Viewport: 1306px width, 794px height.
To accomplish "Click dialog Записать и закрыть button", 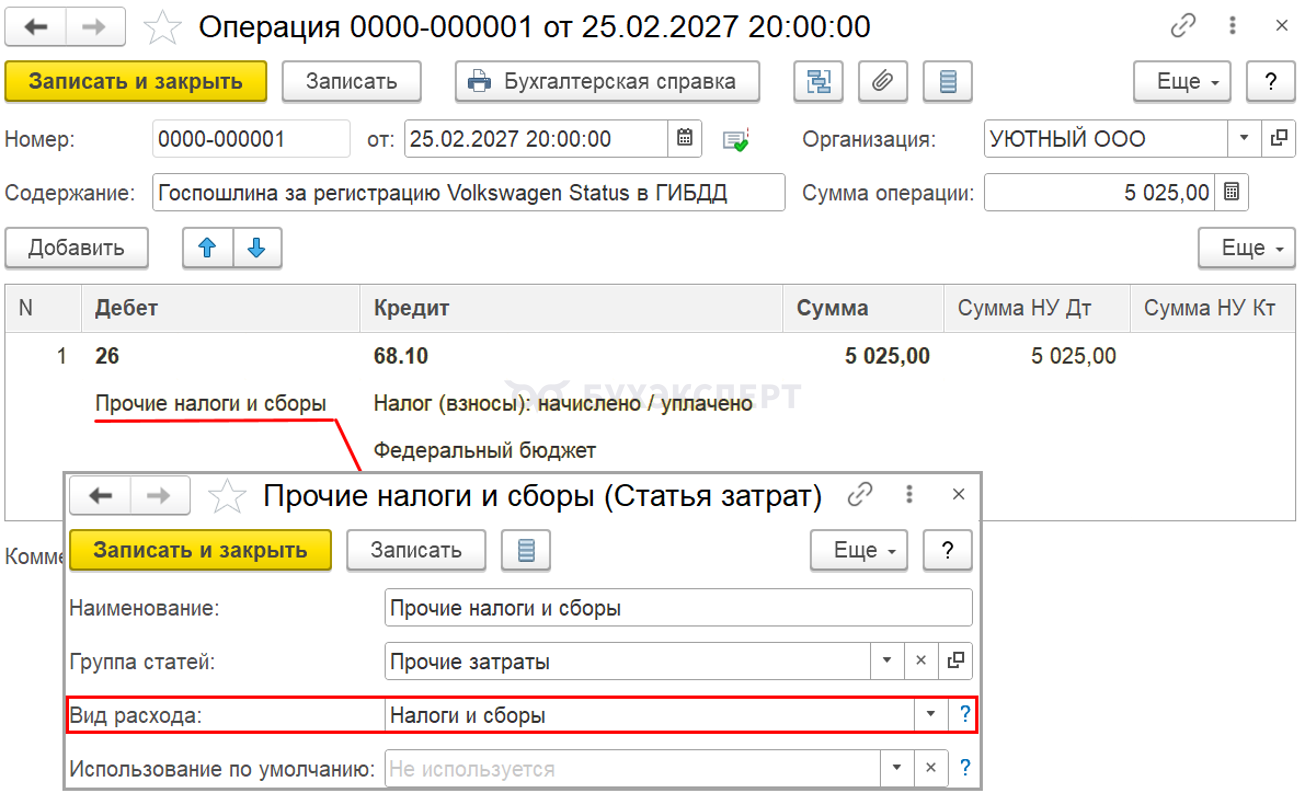I will [200, 550].
